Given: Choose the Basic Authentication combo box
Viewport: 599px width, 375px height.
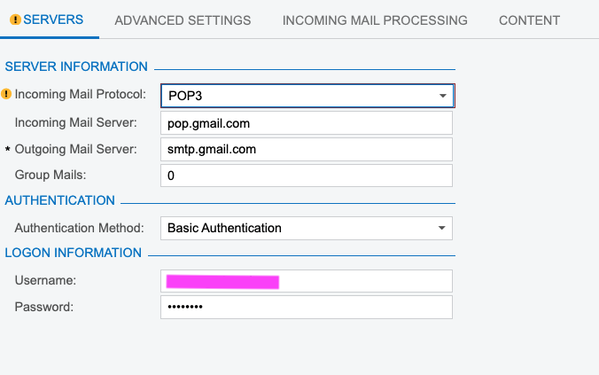Looking at the screenshot, I should point(306,228).
